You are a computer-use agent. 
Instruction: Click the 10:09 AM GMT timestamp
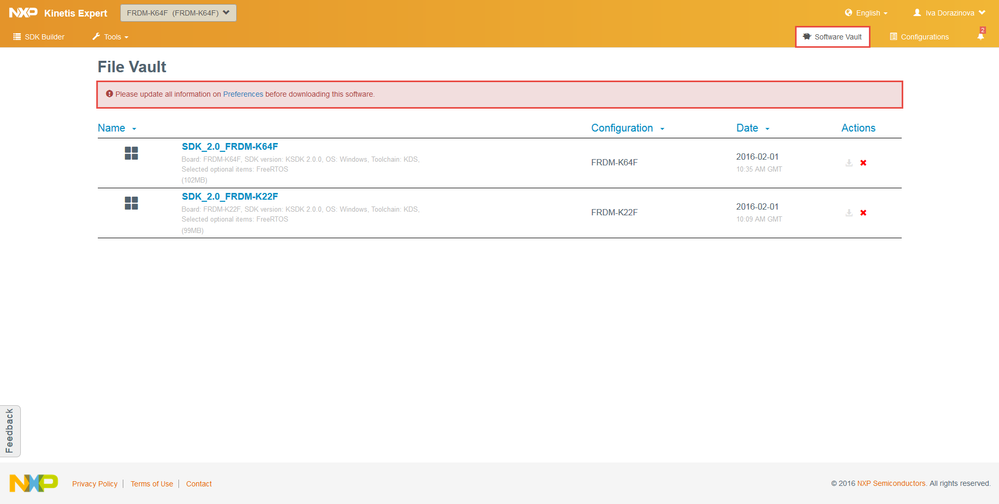(x=759, y=219)
